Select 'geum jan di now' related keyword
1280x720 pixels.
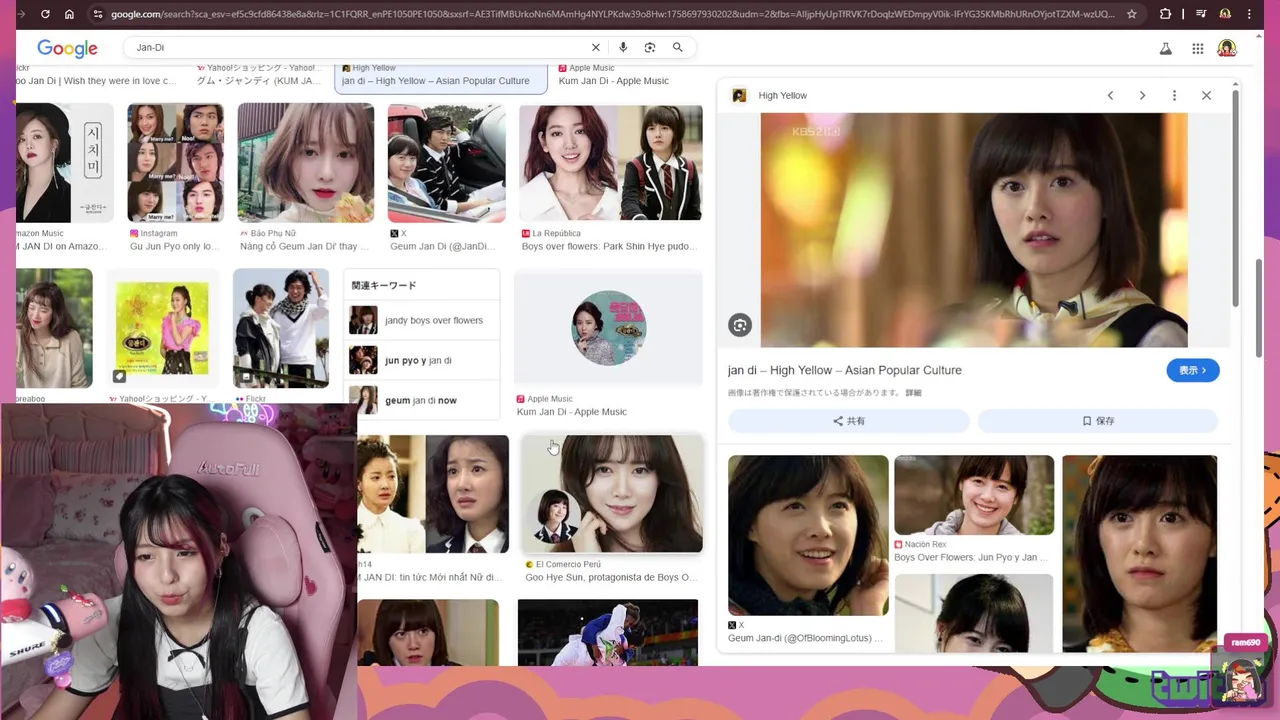pos(421,400)
